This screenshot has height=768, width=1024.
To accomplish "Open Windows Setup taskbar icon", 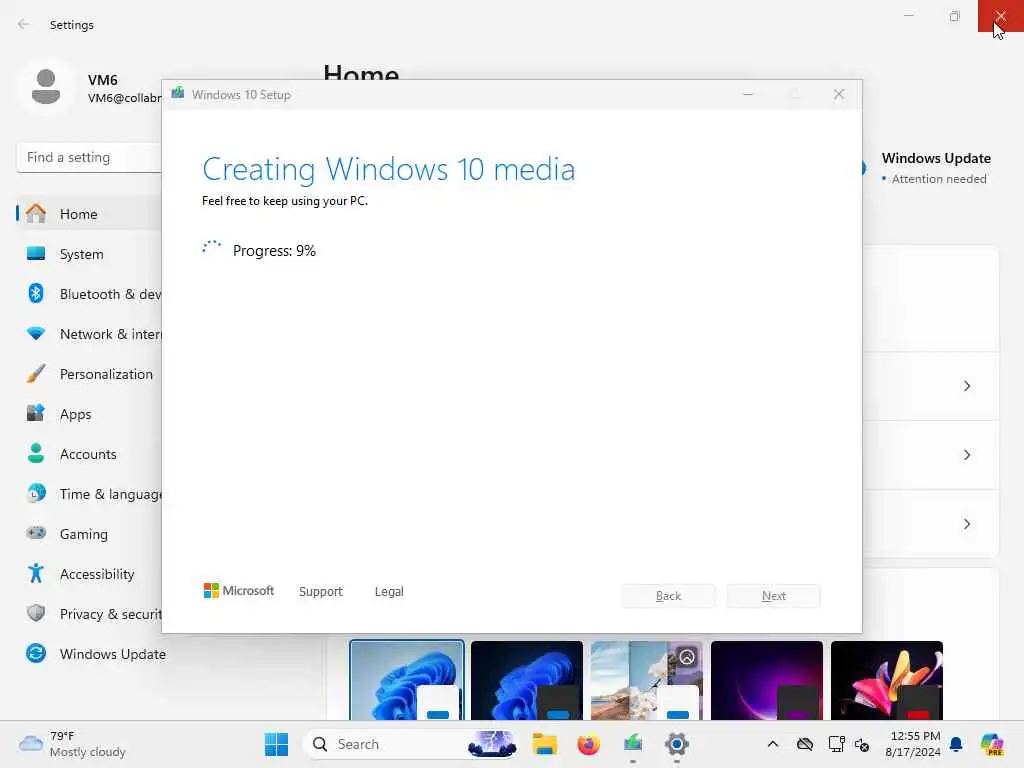I will coord(633,744).
